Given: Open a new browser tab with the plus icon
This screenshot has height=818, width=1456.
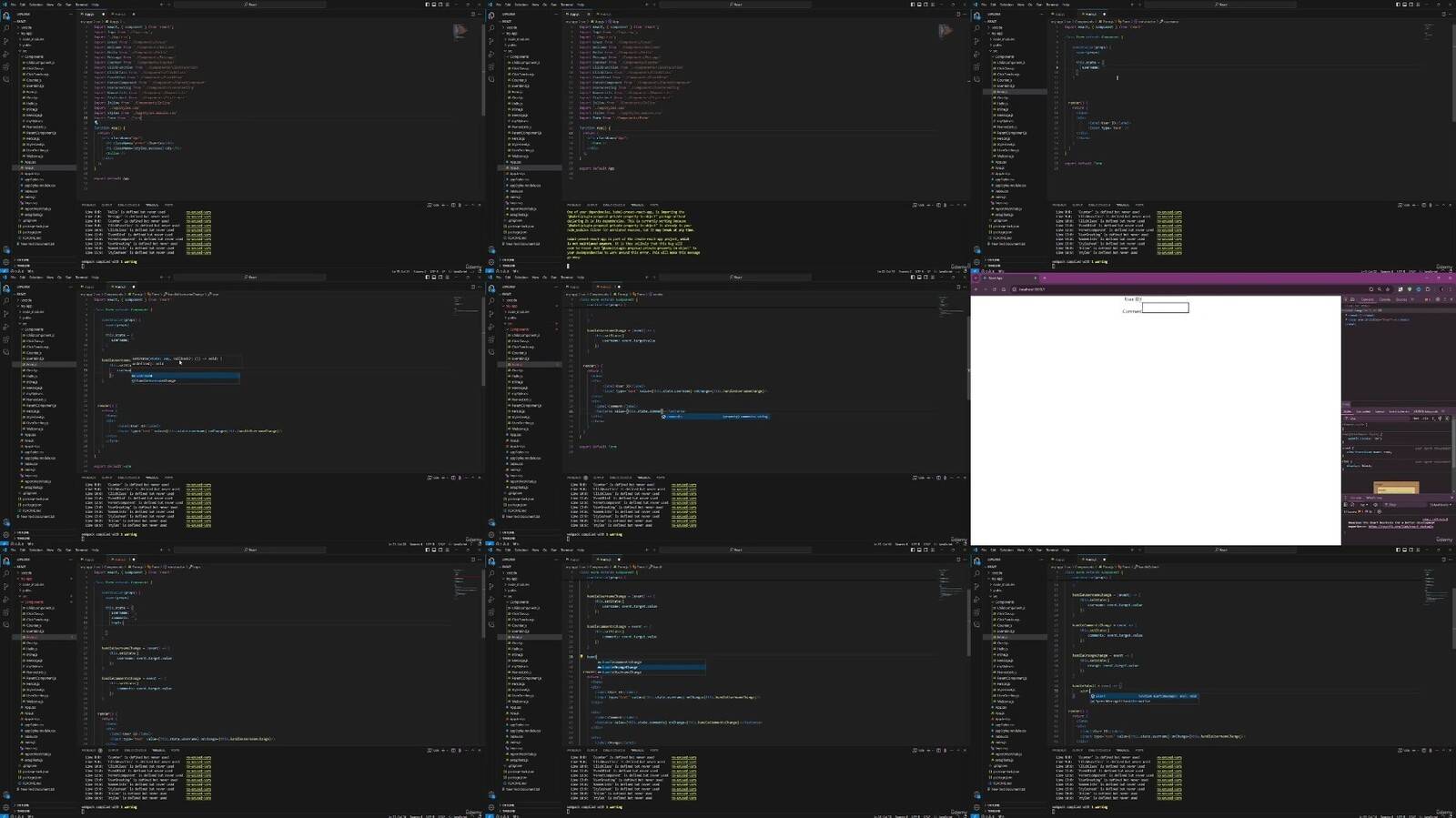Looking at the screenshot, I should pyautogui.click(x=1045, y=278).
